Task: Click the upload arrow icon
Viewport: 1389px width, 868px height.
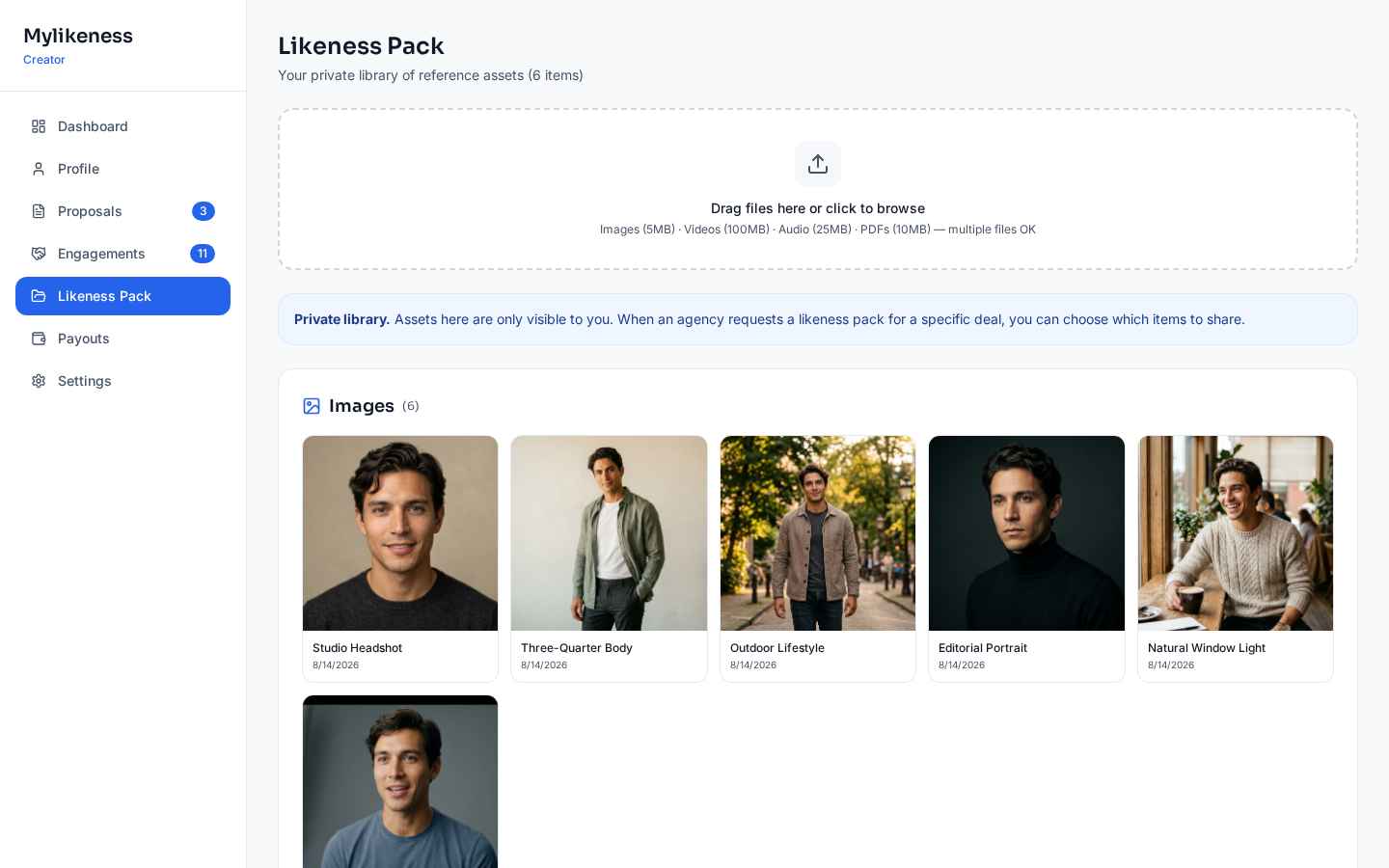Action: [x=818, y=164]
